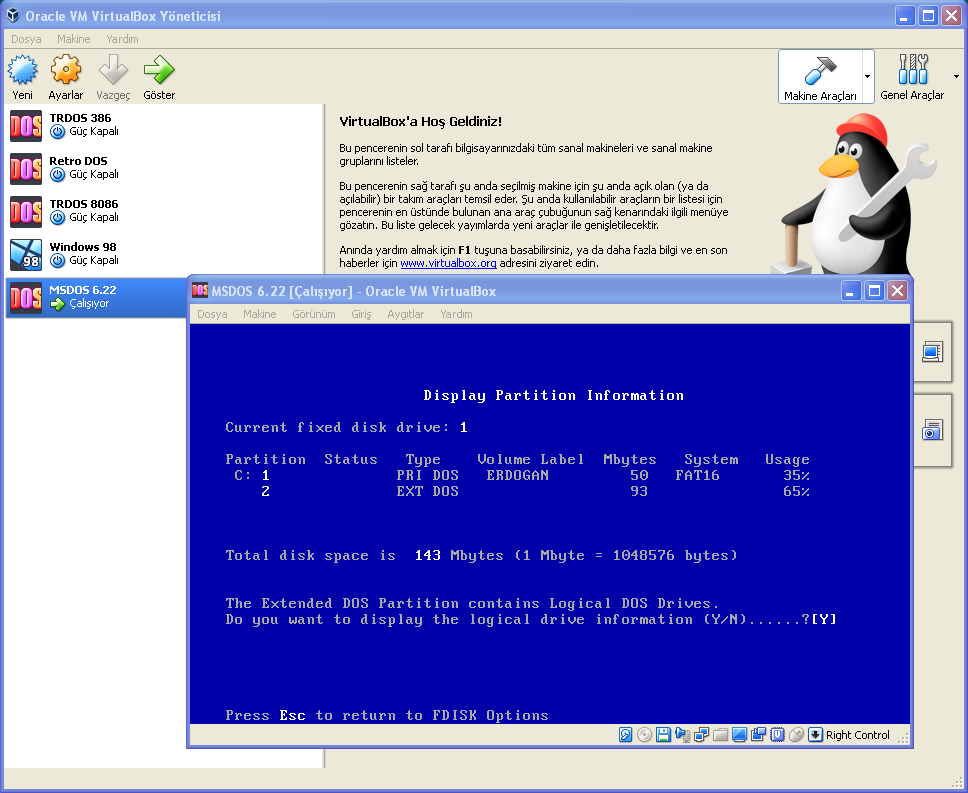968x793 pixels.
Task: Click the hard disk status bar indicator
Action: tap(625, 734)
